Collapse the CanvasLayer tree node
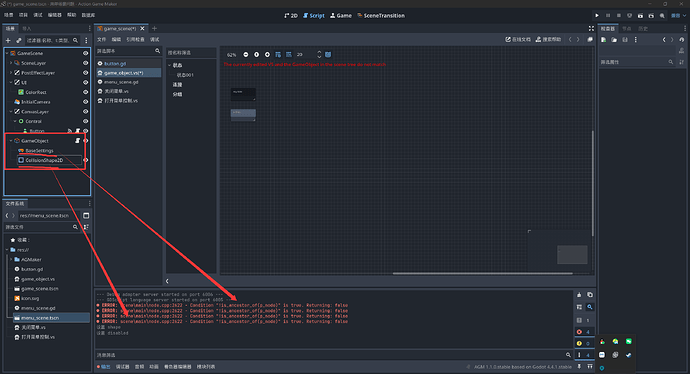This screenshot has width=690, height=374. (x=11, y=111)
